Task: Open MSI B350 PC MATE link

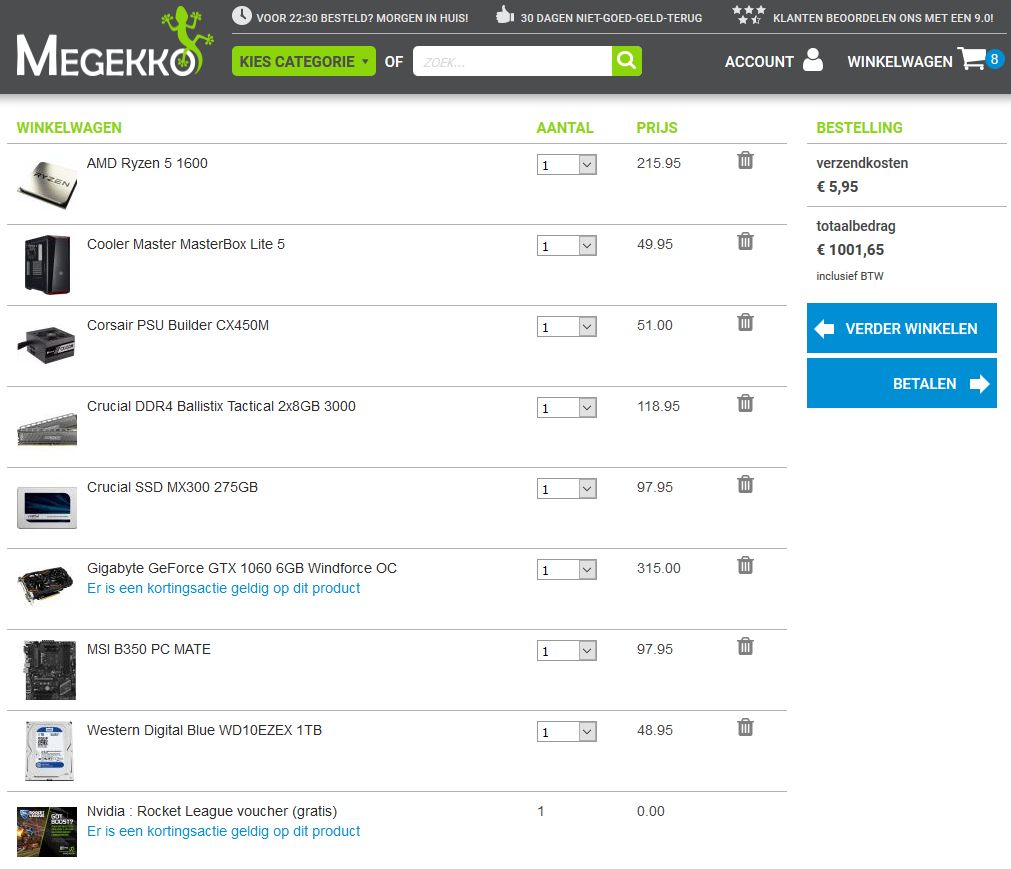Action: point(149,649)
